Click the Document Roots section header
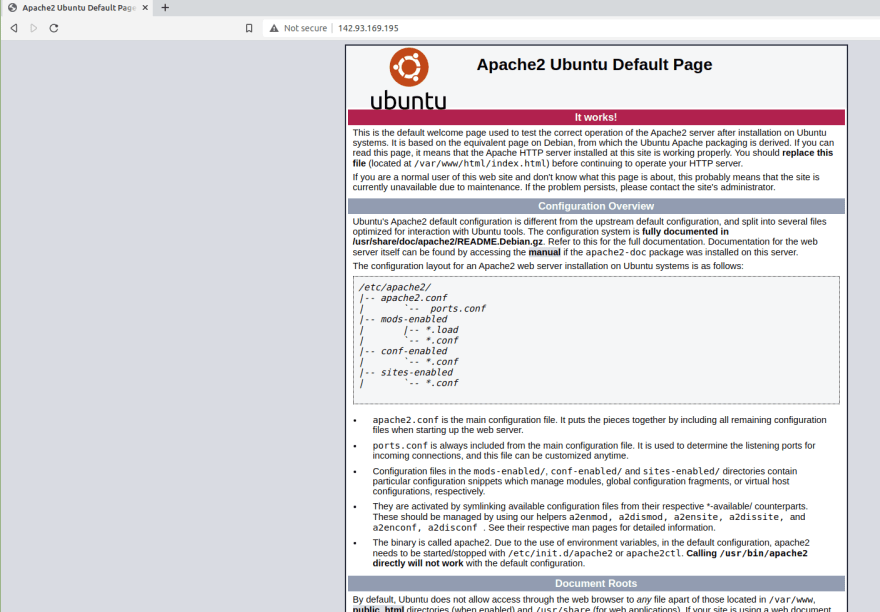The width and height of the screenshot is (880, 612). [x=596, y=583]
